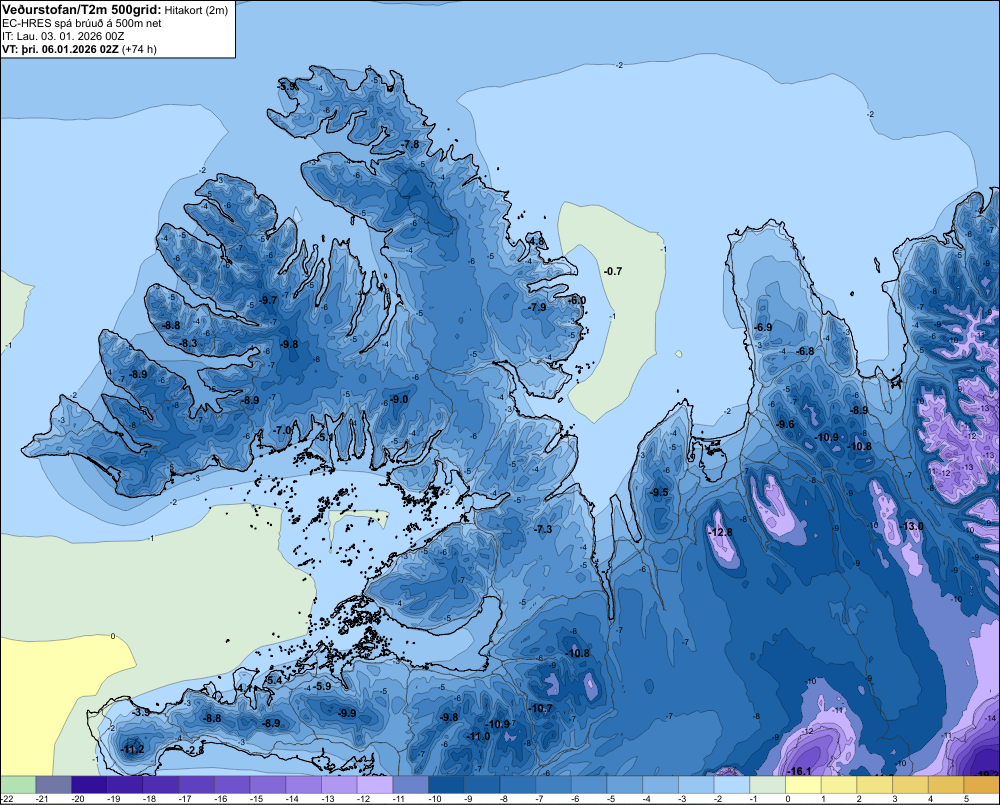Click the legend label -5
The image size is (1000, 805).
pyautogui.click(x=613, y=799)
